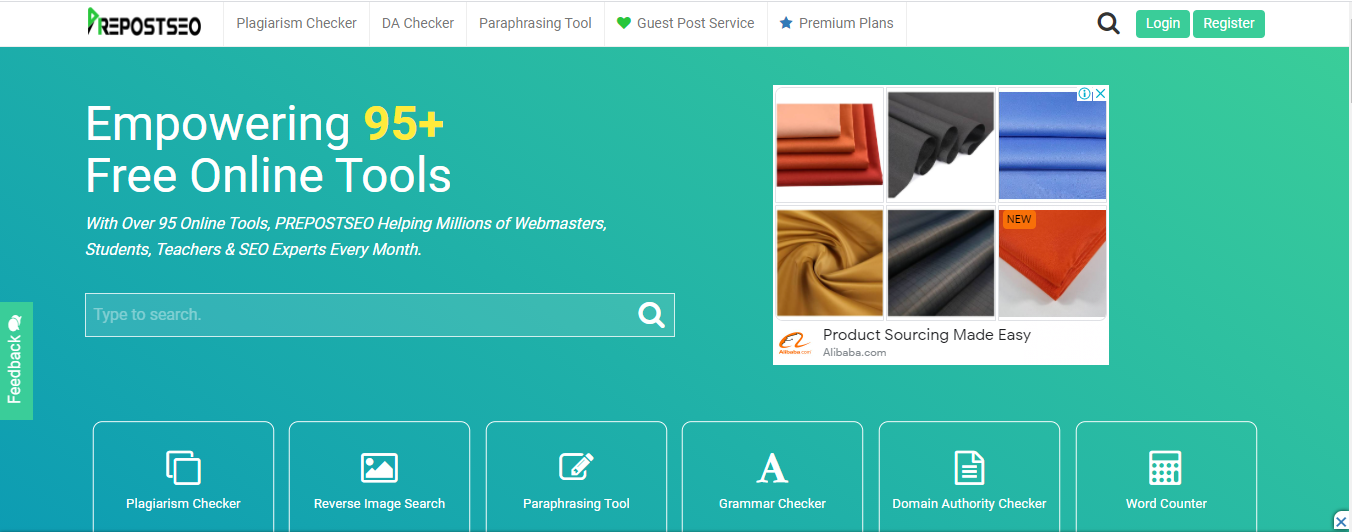Open the Feedback side tab
The width and height of the screenshot is (1352, 532).
coord(16,361)
